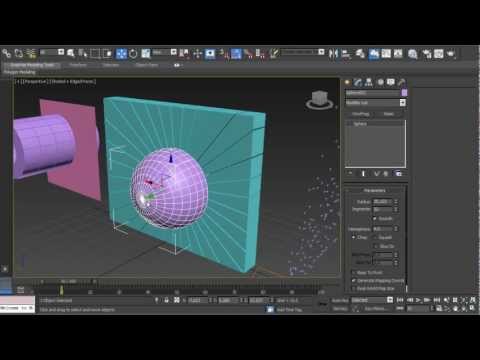Screen dimensions: 480x360
Task: Switch to the Freeform ribbon tab
Action: point(78,65)
